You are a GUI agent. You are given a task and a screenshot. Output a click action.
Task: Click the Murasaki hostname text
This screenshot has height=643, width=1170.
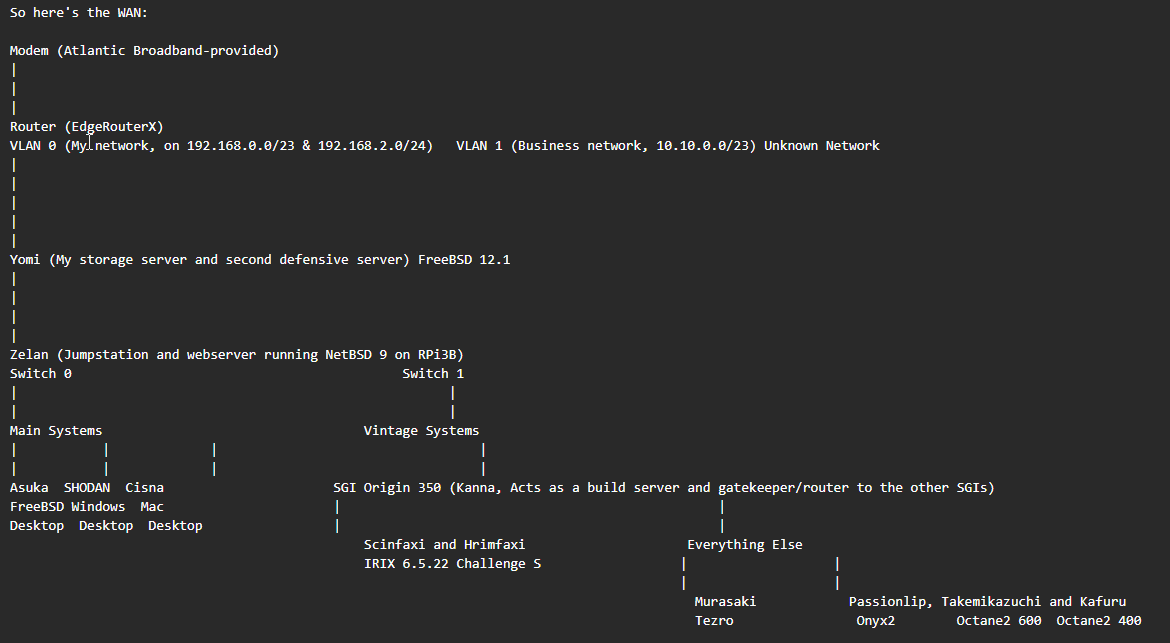pos(725,601)
